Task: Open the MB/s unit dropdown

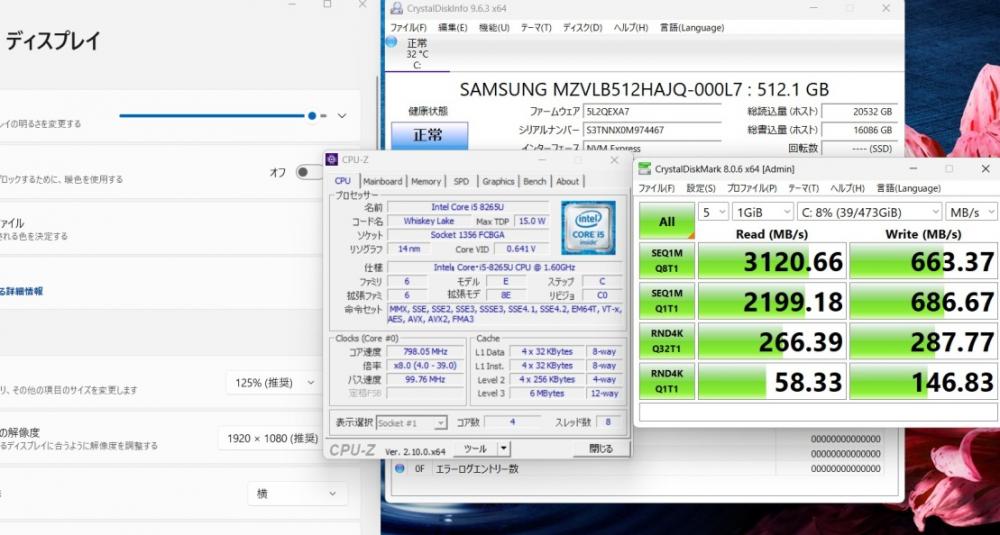Action: tap(971, 212)
